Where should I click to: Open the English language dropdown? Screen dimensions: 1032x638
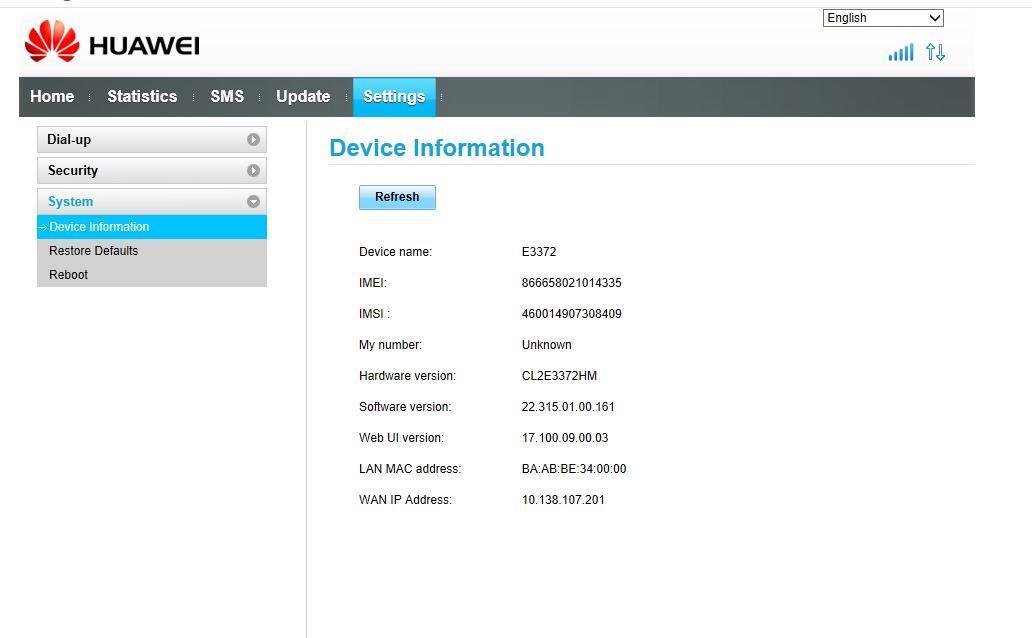[x=883, y=18]
